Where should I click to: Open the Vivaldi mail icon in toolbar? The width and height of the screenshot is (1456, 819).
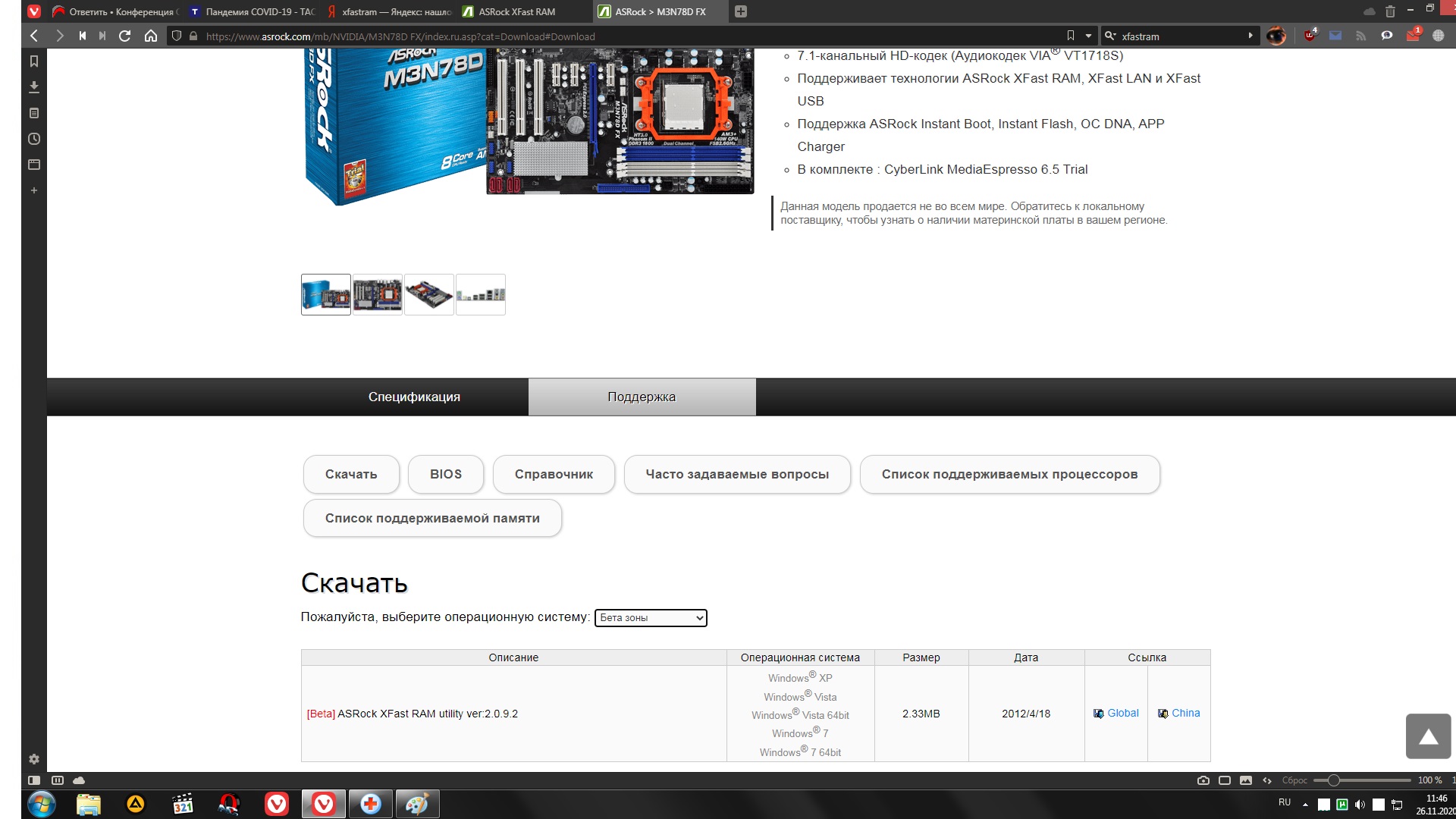point(1335,36)
